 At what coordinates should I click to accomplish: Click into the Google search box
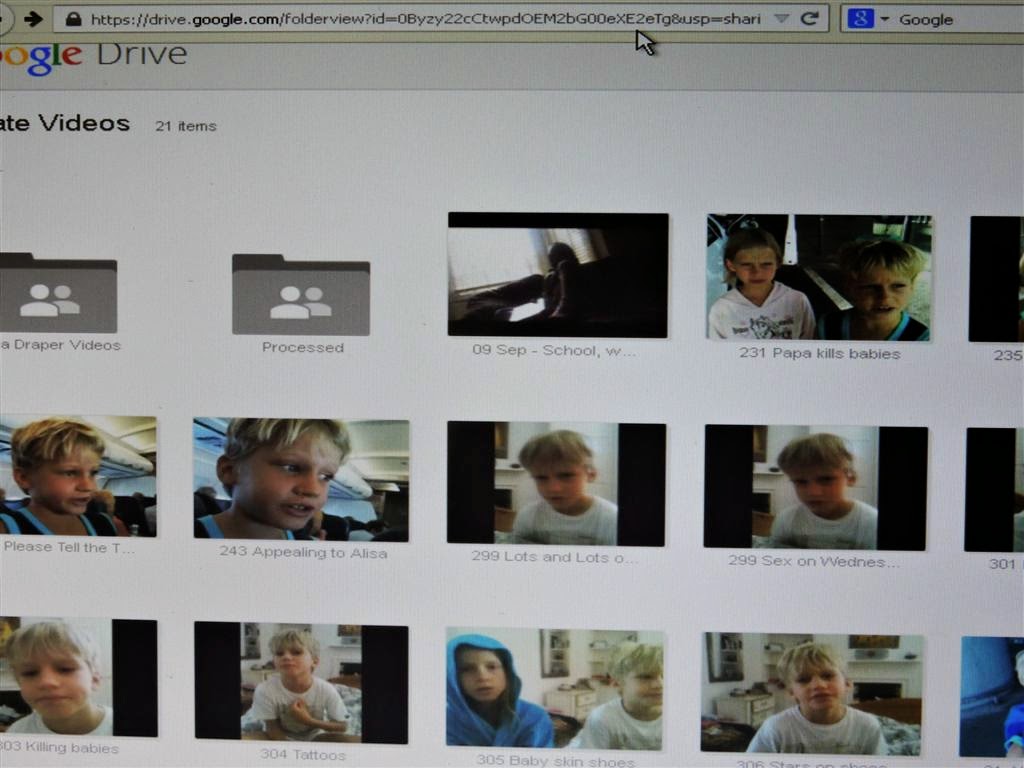point(955,20)
